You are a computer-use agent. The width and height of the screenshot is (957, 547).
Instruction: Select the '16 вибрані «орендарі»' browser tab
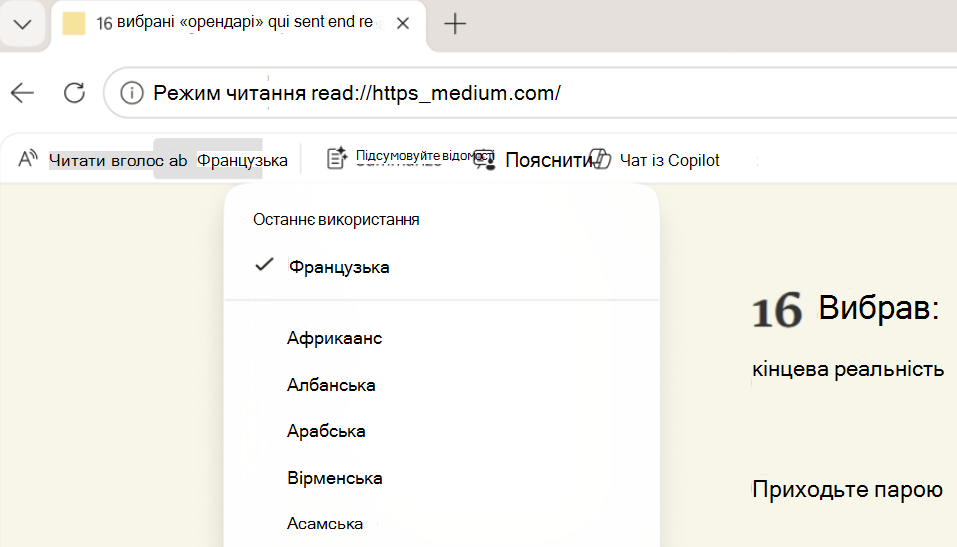pos(238,24)
